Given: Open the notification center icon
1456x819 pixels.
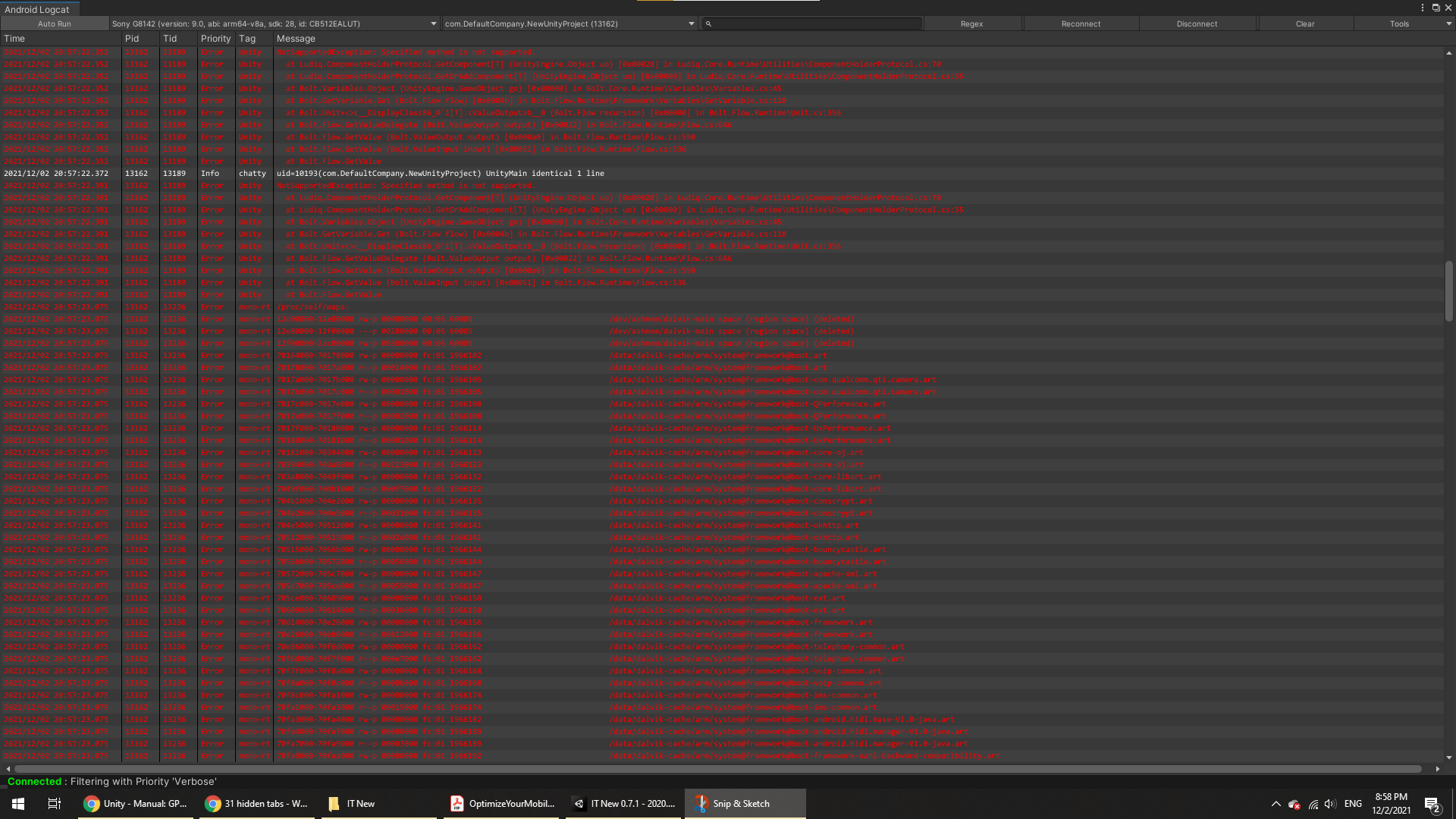Looking at the screenshot, I should 1432,804.
